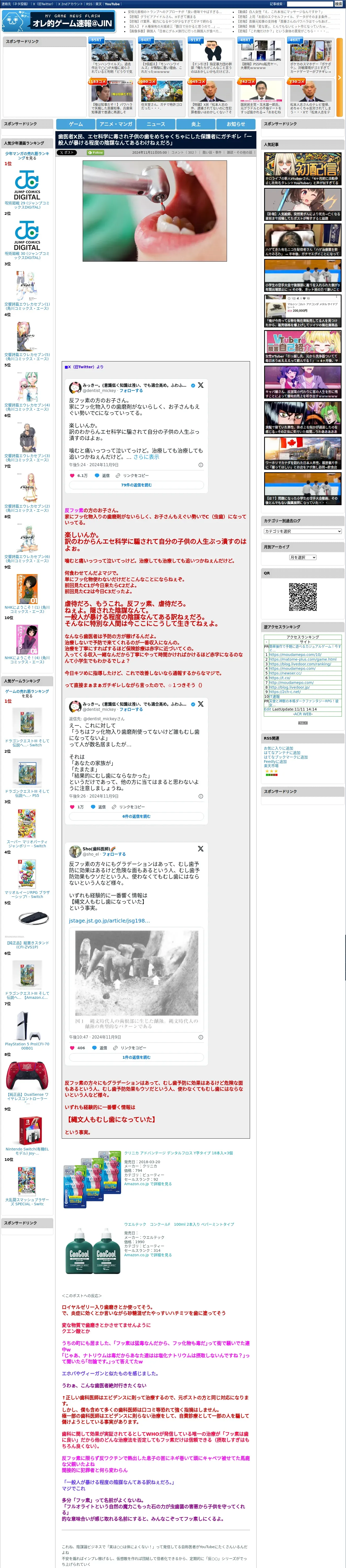Screen dimensions: 346x1568
Task: Click はてなブックマークに追加 link
Action: click(286, 757)
